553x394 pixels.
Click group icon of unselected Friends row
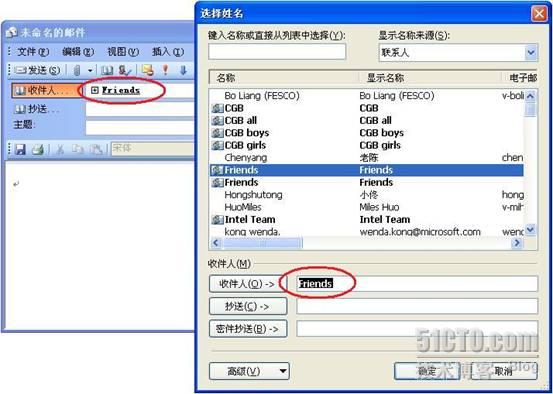pos(217,182)
